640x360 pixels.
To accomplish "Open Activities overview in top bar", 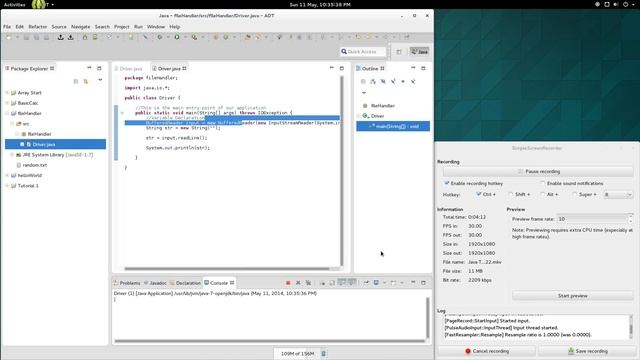I will click(x=14, y=4).
